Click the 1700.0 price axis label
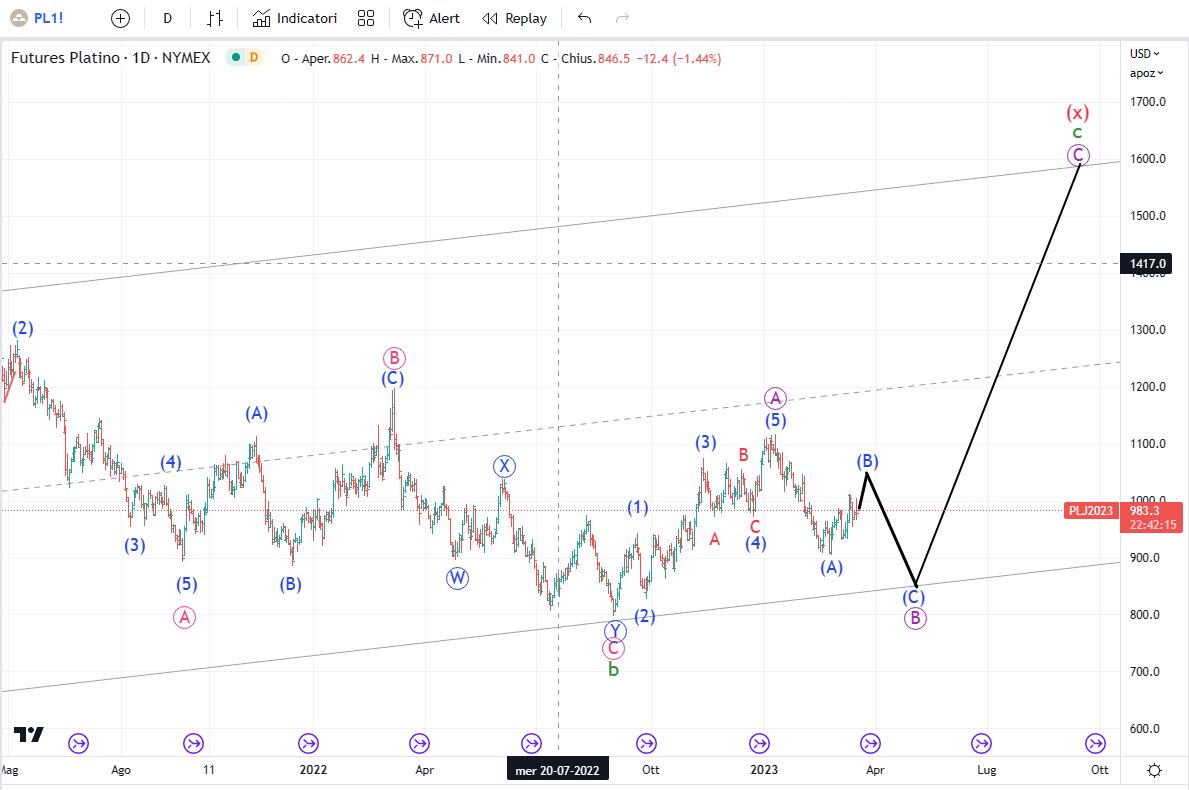This screenshot has width=1189, height=790. (x=1147, y=102)
